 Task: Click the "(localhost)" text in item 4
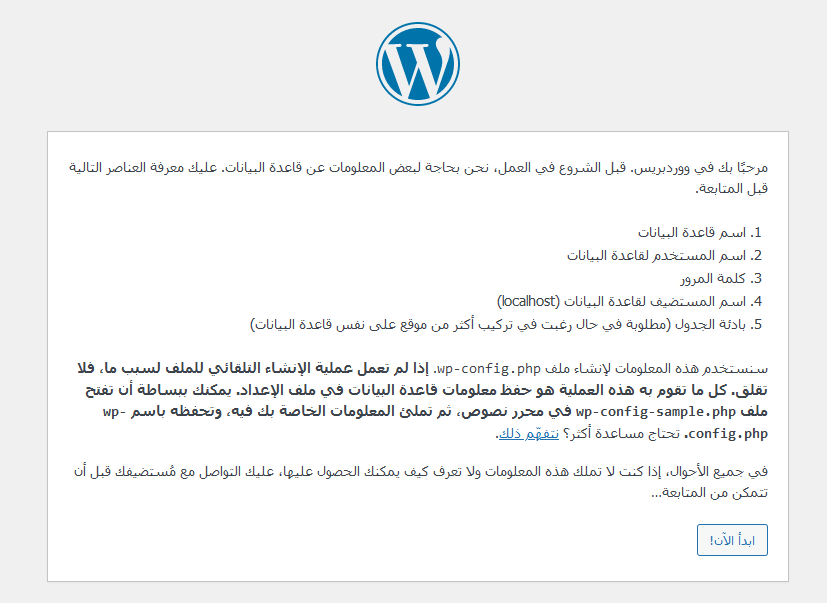(x=528, y=301)
